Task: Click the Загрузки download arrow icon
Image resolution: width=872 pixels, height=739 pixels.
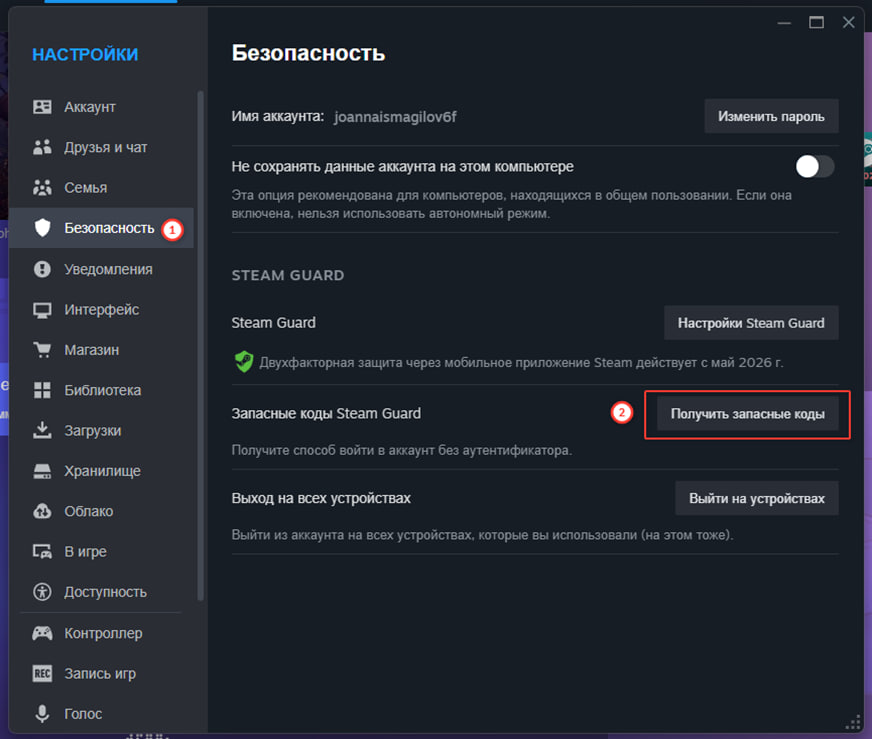Action: [x=42, y=430]
